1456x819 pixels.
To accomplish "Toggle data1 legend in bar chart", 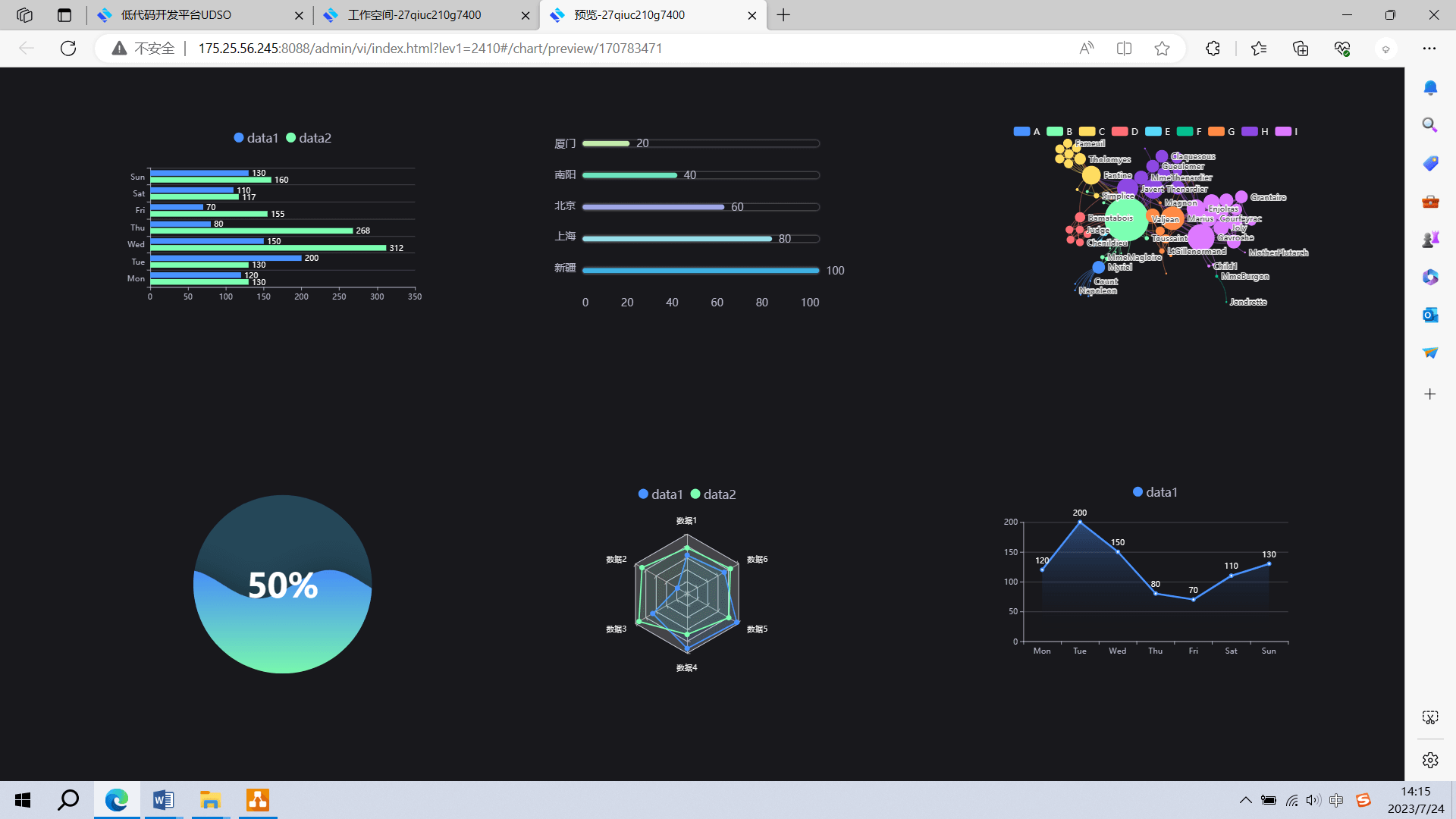I will (x=256, y=138).
